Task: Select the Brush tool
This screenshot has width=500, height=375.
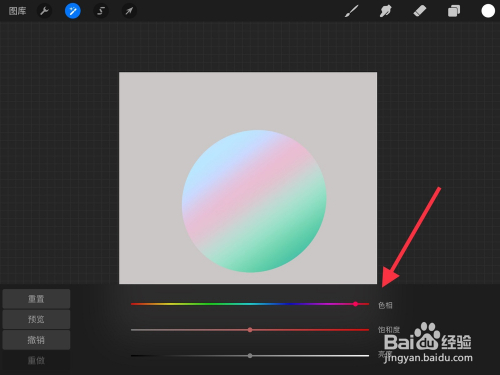Action: point(352,11)
